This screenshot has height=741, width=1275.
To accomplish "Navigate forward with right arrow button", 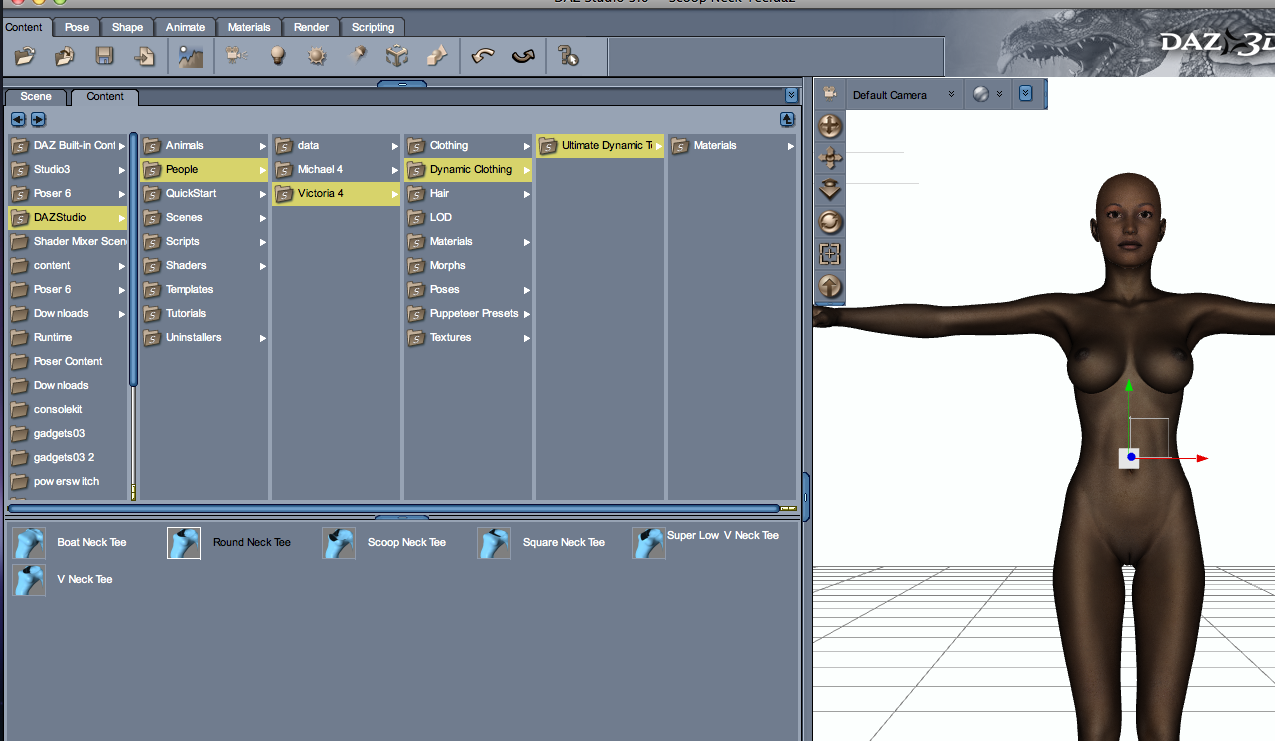I will (x=38, y=120).
